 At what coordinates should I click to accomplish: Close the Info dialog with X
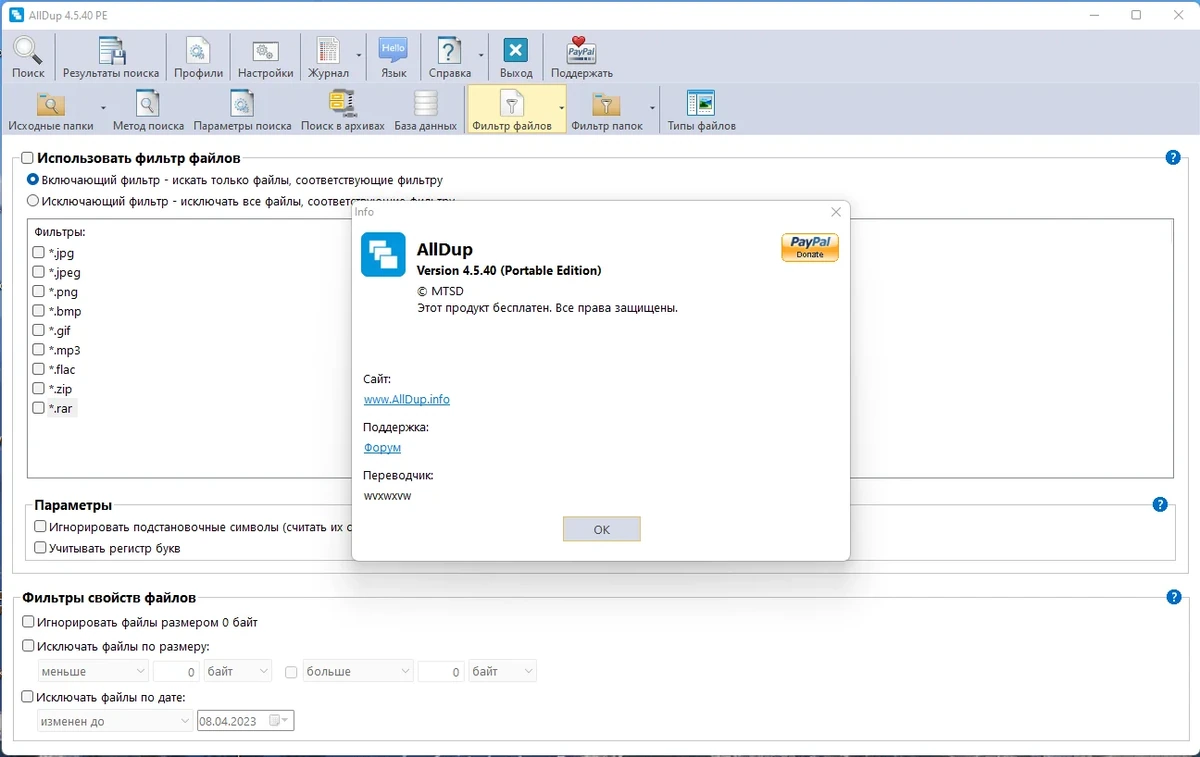pos(836,212)
